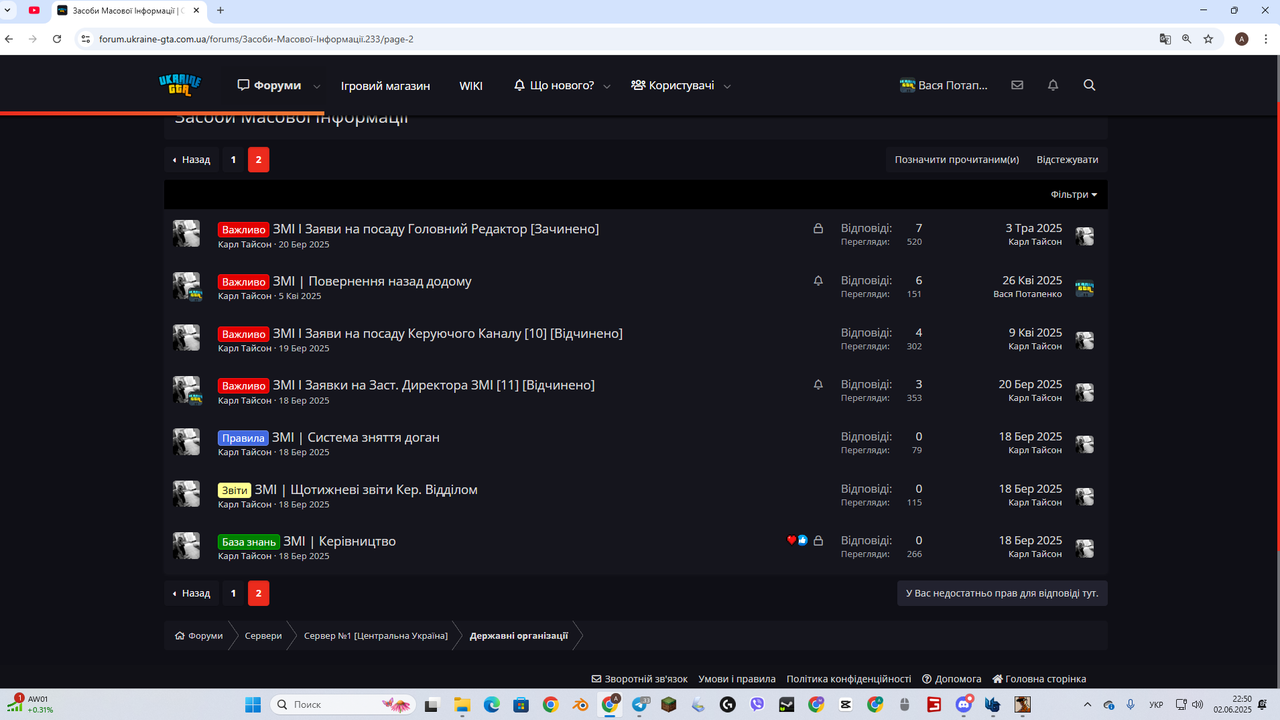Open the Вася Потап... user account menu
Screen dimensions: 1280x720
[944, 85]
